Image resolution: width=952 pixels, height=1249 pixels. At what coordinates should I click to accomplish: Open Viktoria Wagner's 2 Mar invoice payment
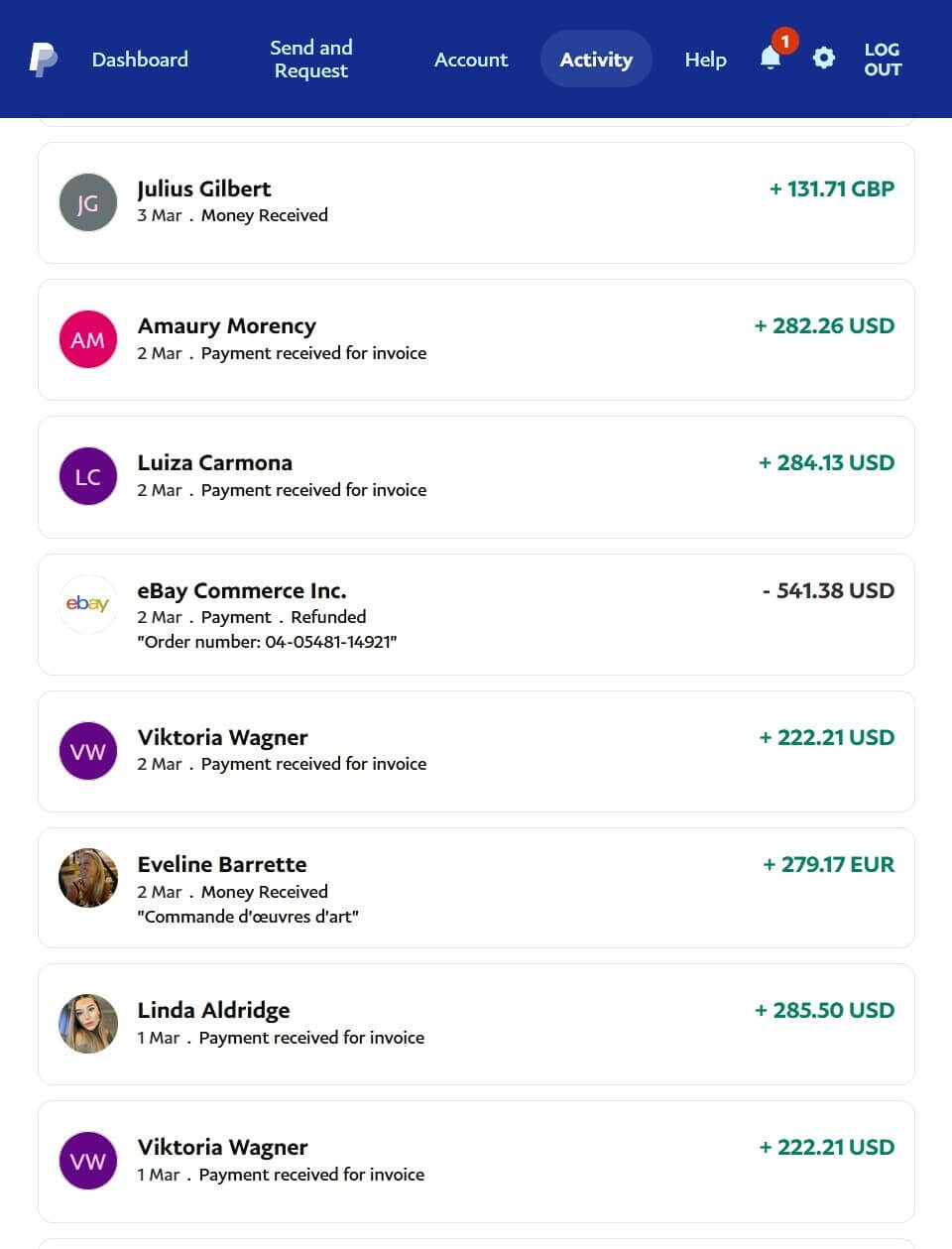476,751
